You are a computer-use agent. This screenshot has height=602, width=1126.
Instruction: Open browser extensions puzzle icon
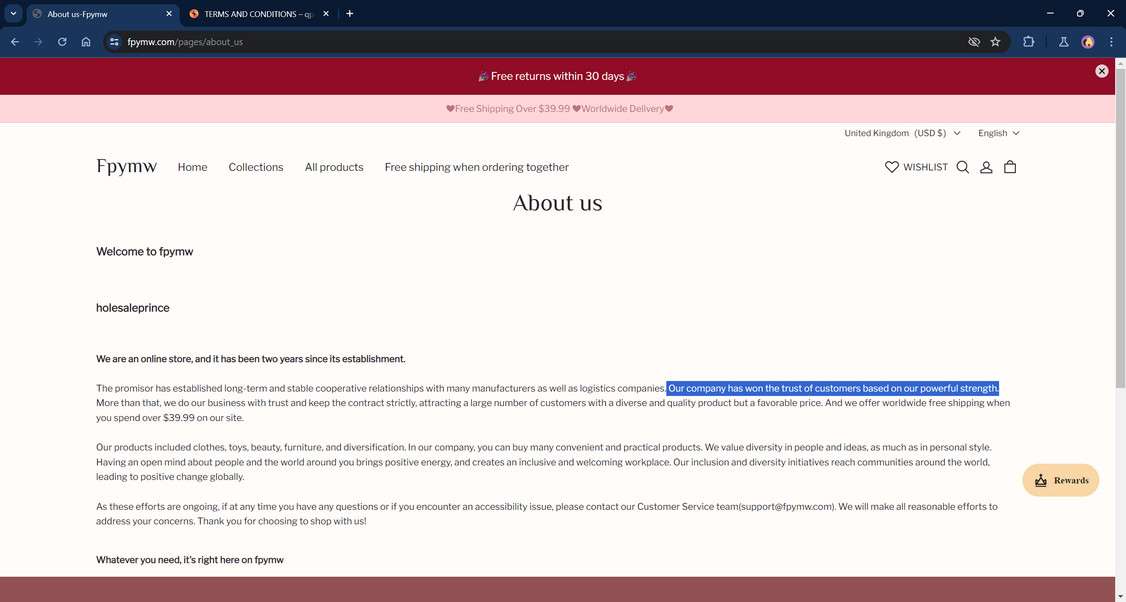[1028, 42]
